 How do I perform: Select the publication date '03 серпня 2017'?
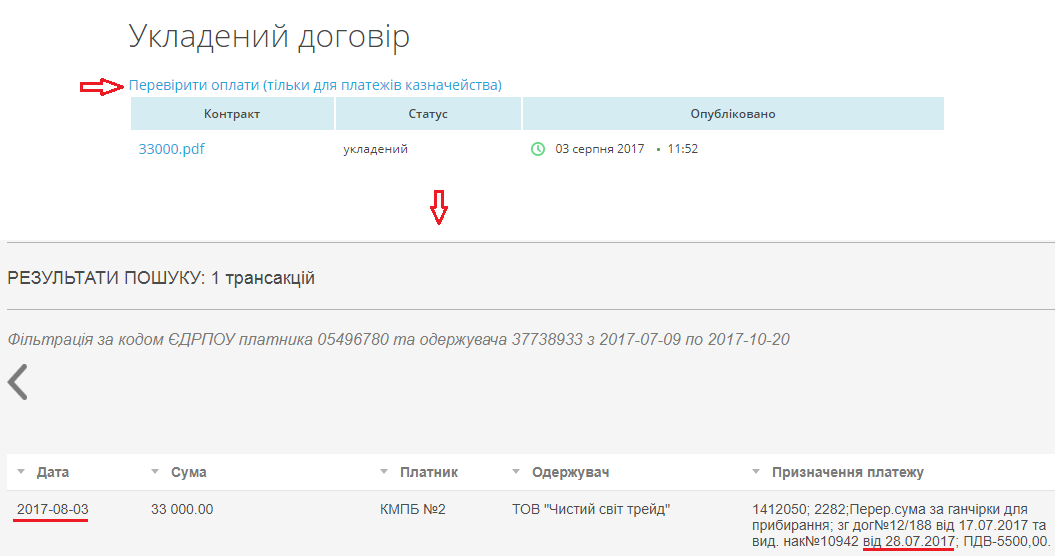click(x=599, y=149)
